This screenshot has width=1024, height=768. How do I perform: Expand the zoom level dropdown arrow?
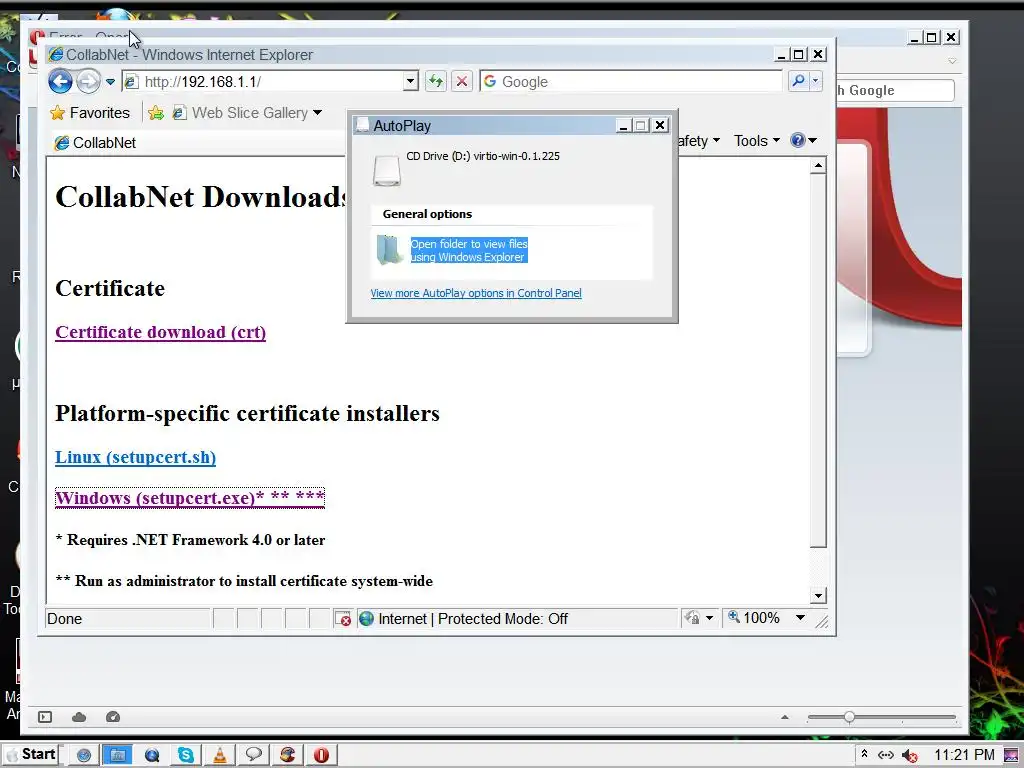pos(800,618)
